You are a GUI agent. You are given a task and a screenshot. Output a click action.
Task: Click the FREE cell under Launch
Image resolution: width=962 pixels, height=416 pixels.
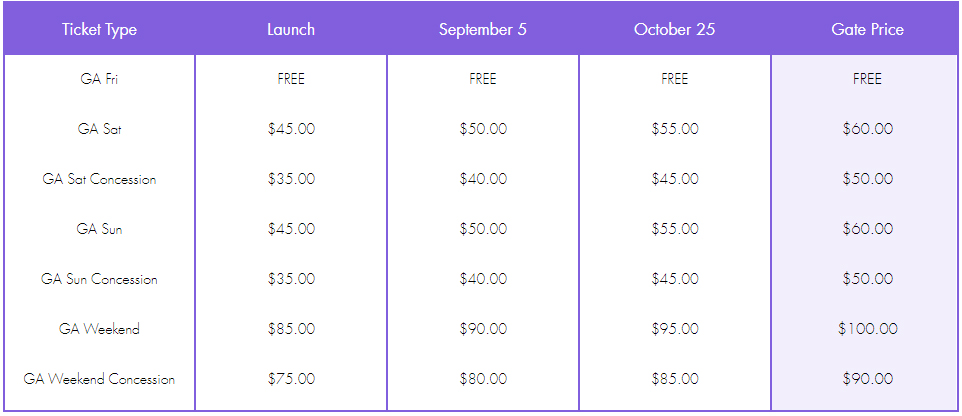coord(291,79)
